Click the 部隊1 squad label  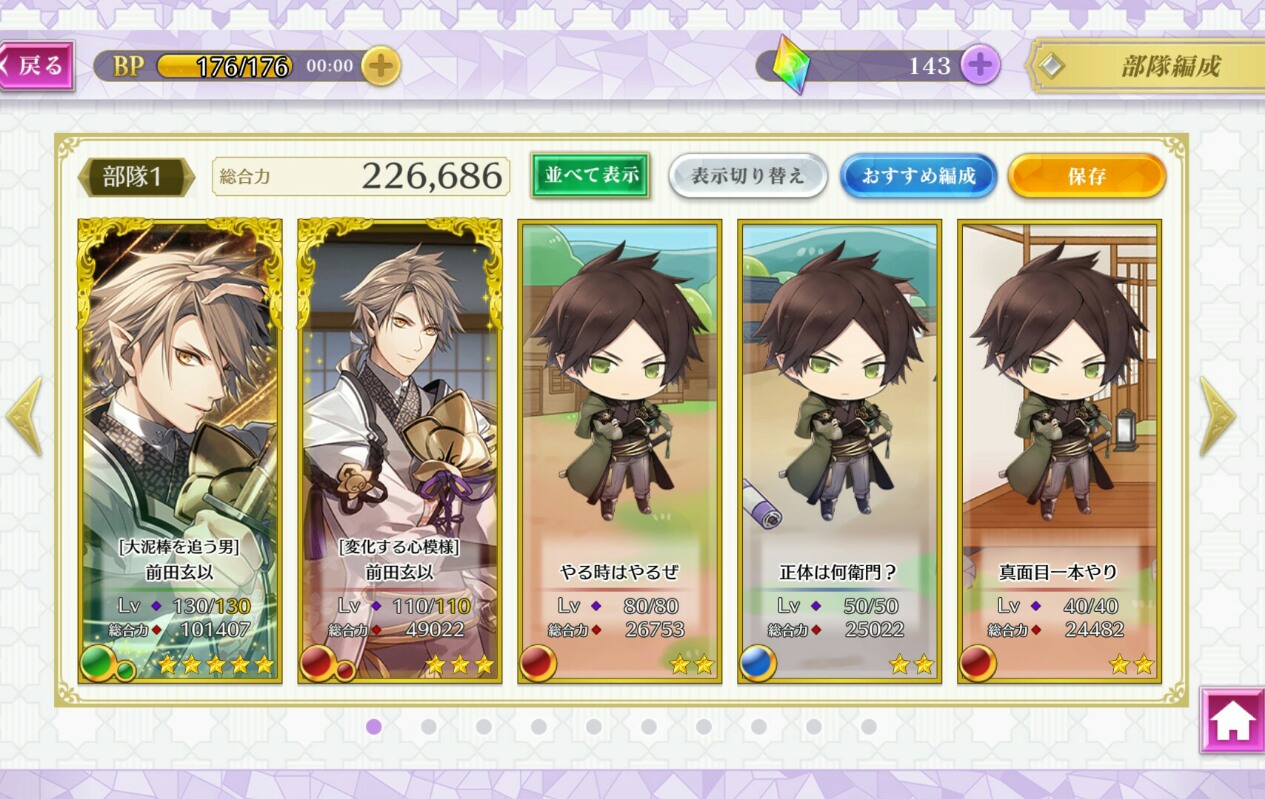134,177
